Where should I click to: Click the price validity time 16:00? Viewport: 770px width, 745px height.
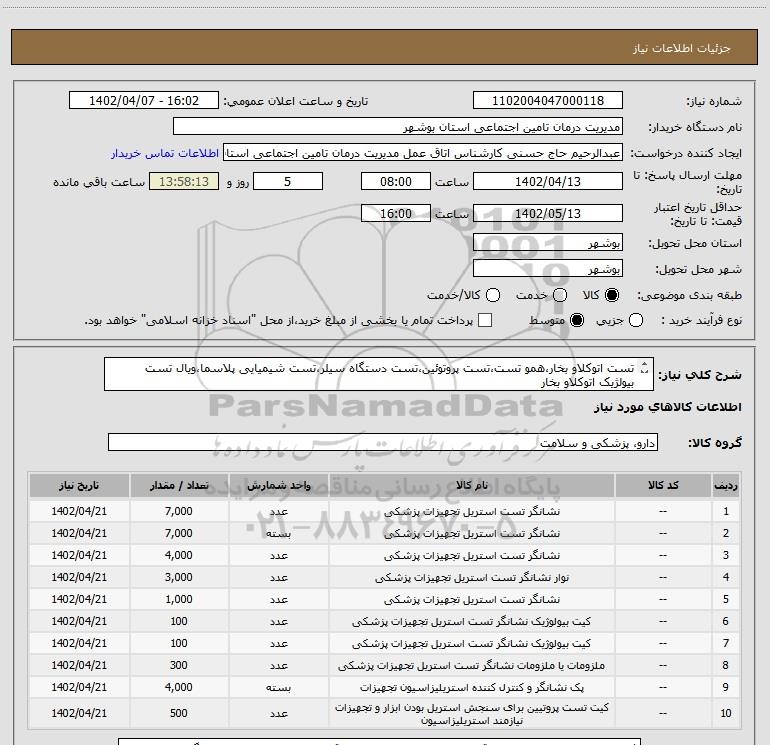tap(396, 213)
